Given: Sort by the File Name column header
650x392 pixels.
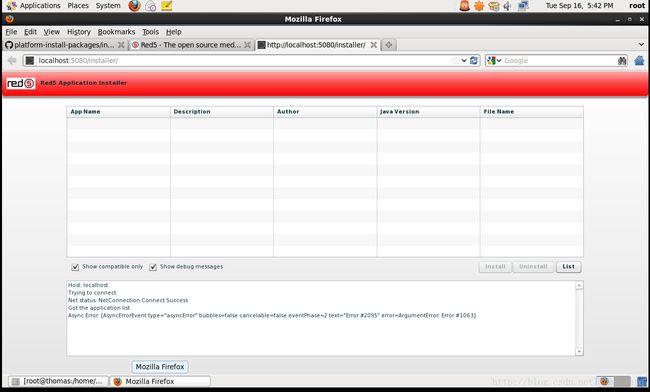Looking at the screenshot, I should click(x=531, y=112).
